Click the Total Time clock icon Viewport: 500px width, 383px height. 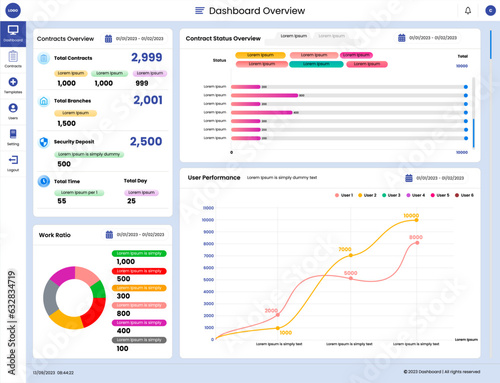coord(44,181)
